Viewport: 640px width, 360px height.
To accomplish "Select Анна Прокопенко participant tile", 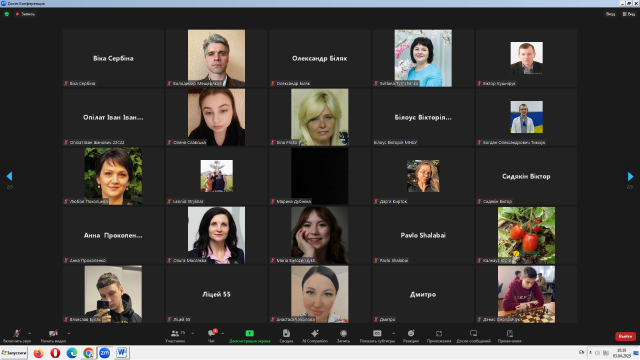I will click(113, 235).
